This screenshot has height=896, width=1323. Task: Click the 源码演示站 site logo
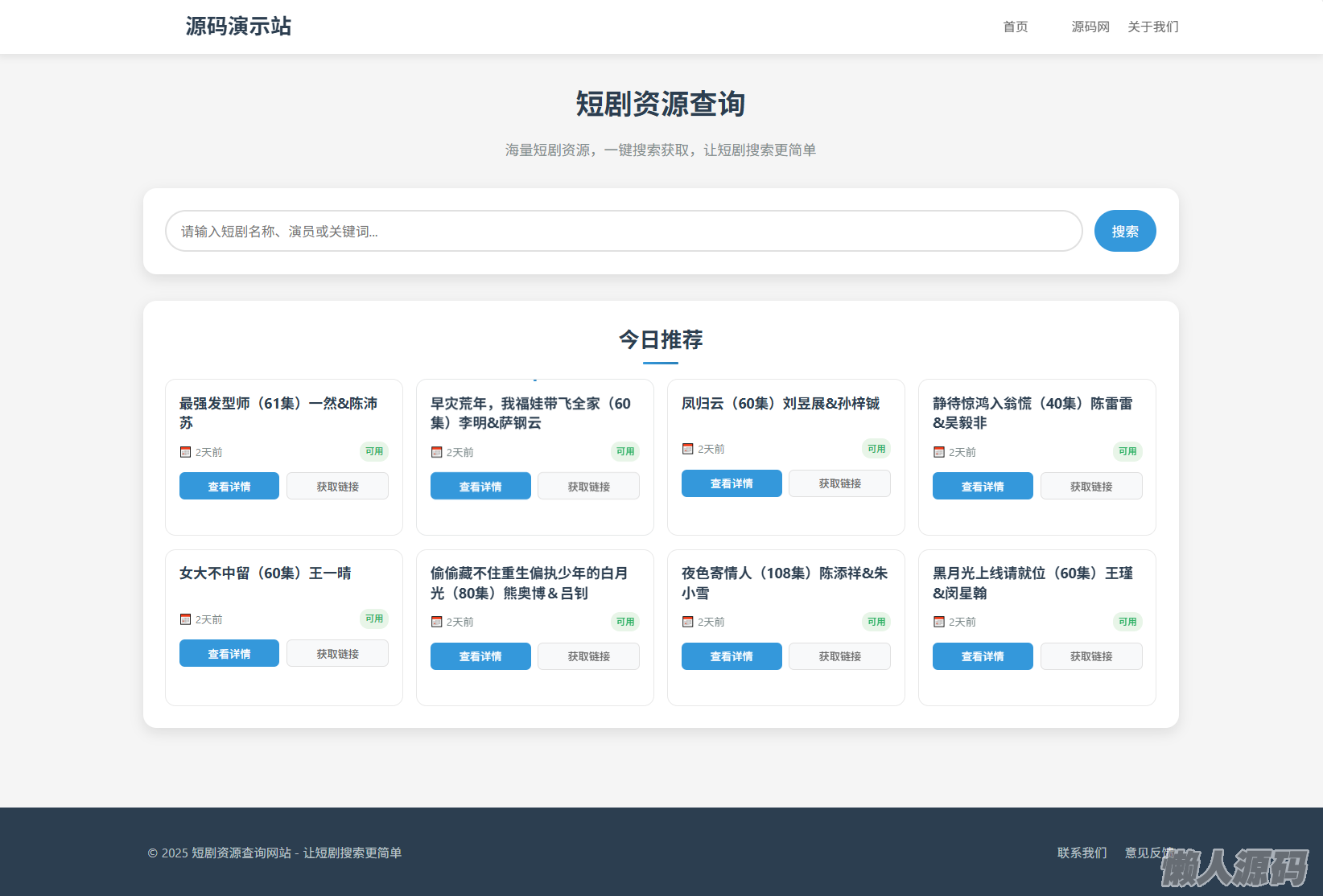click(x=238, y=27)
